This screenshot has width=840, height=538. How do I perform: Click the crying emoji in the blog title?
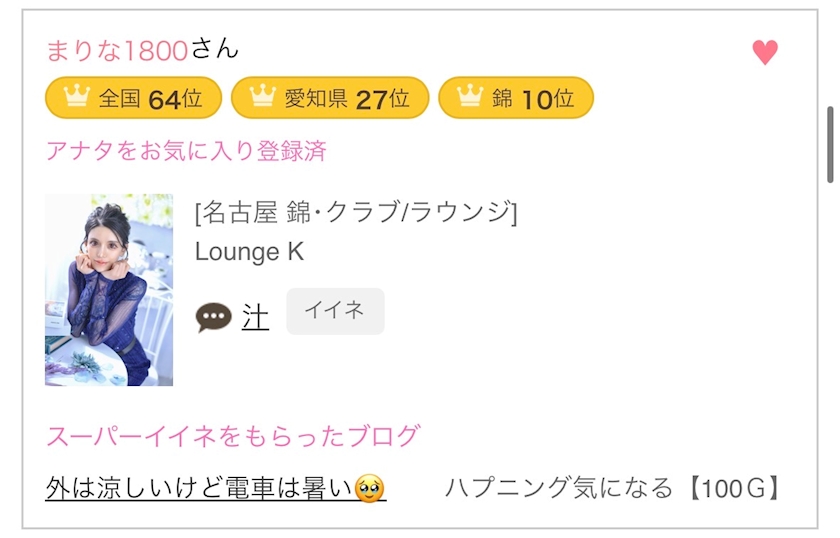[x=370, y=489]
